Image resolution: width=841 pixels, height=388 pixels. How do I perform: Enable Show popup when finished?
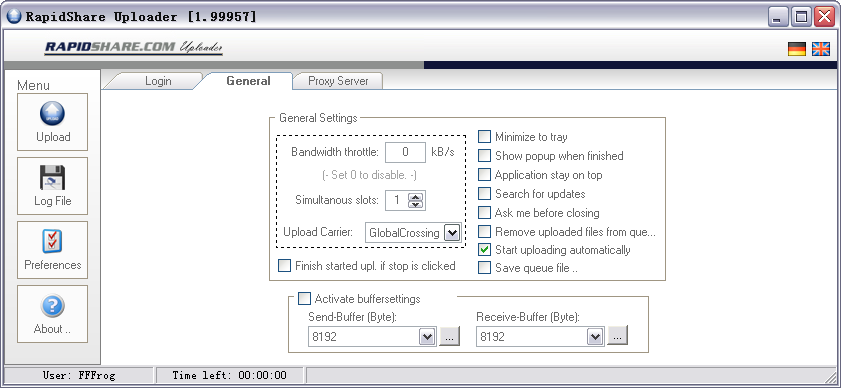(x=484, y=156)
